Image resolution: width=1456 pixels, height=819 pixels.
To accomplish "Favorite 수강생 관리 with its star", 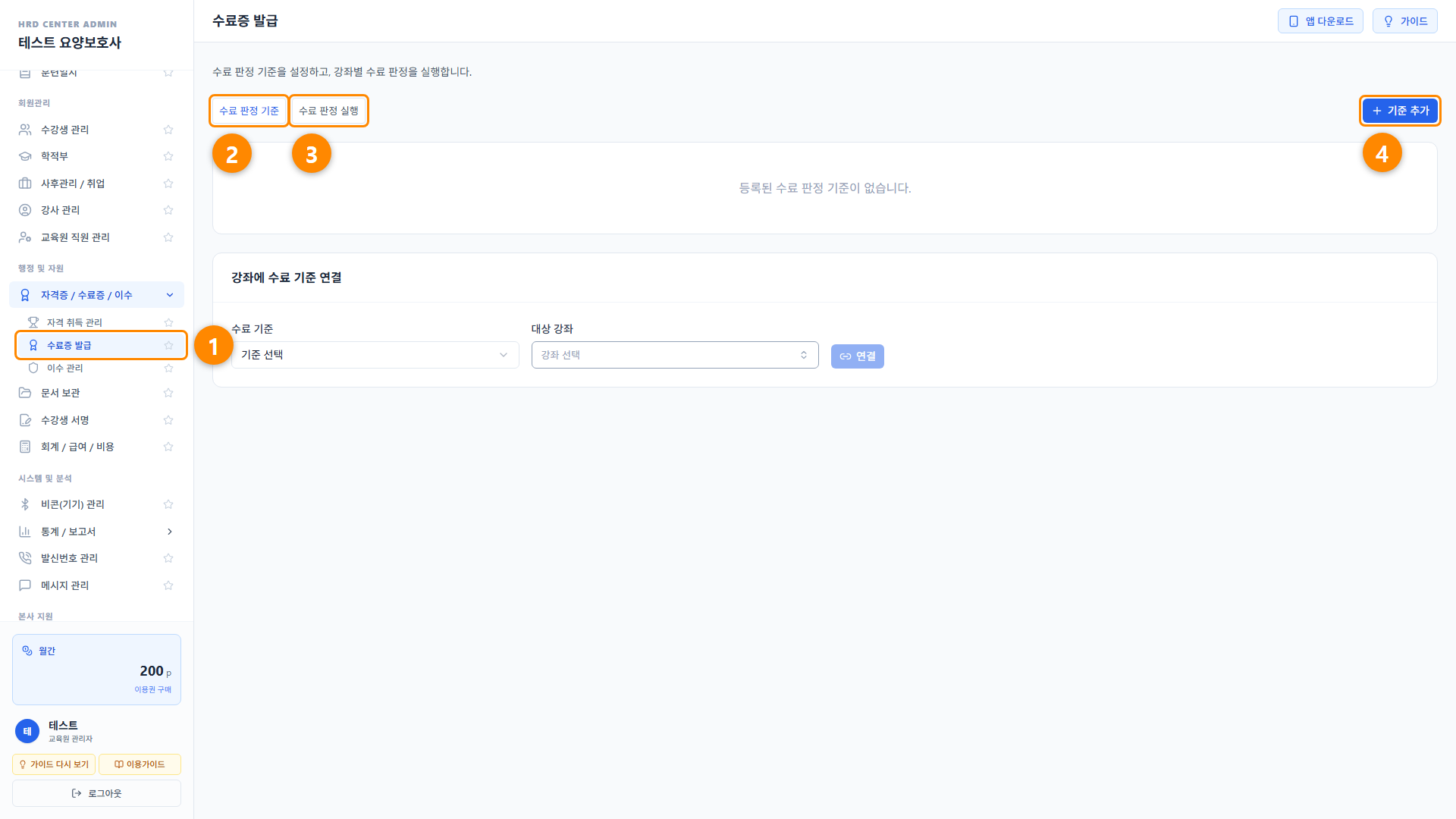I will pyautogui.click(x=168, y=130).
